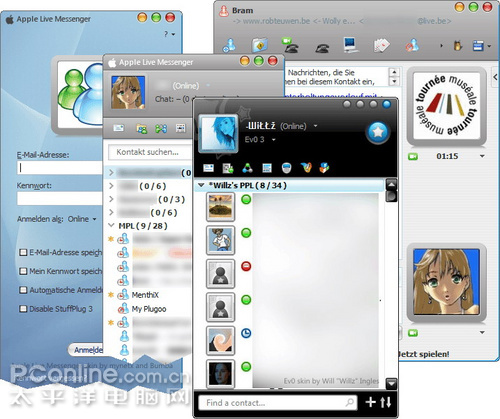Screen dimensions: 500x419
Task: Open dropdown below anime girl picture in Bram window
Action: (x=482, y=332)
